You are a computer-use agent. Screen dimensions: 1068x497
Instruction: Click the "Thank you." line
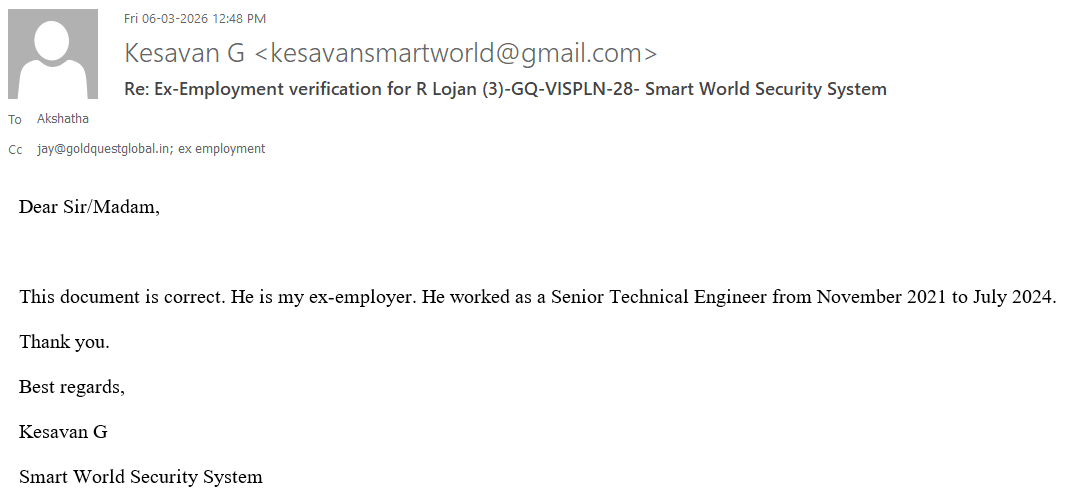[x=64, y=342]
